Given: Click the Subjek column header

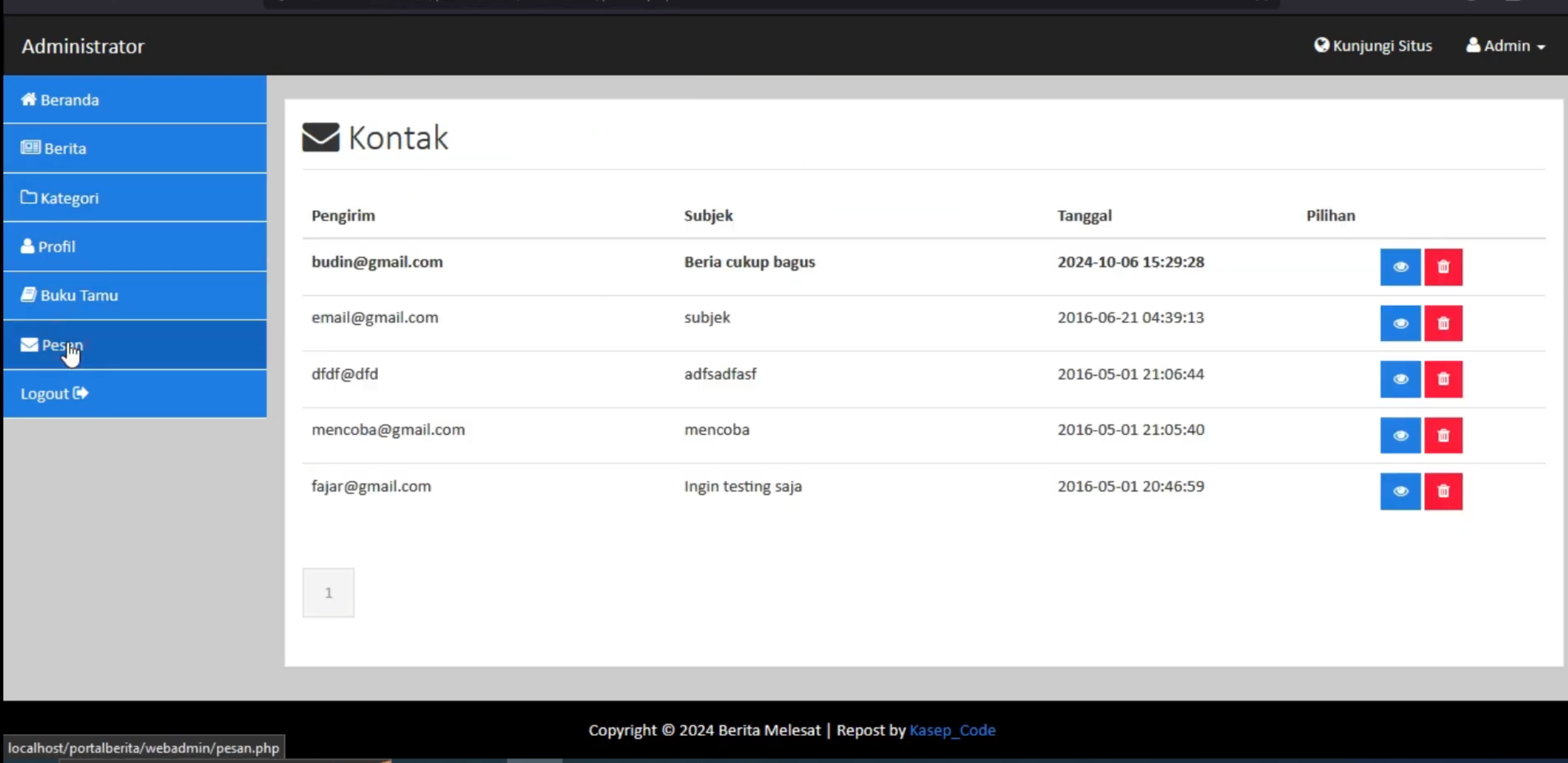Looking at the screenshot, I should (x=709, y=216).
